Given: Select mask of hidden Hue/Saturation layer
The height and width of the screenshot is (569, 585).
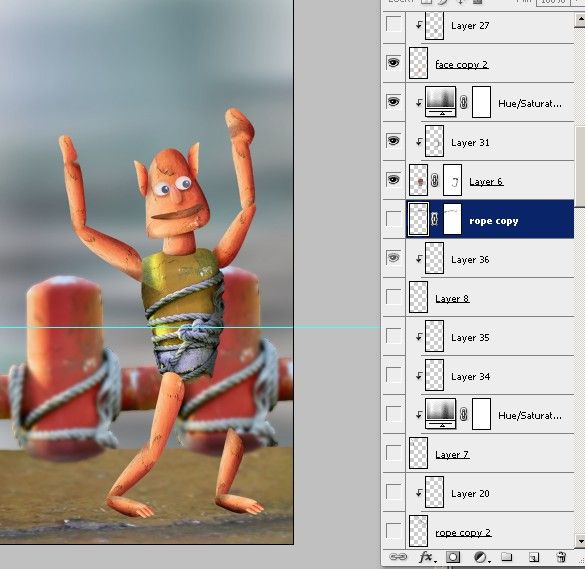Looking at the screenshot, I should 481,414.
